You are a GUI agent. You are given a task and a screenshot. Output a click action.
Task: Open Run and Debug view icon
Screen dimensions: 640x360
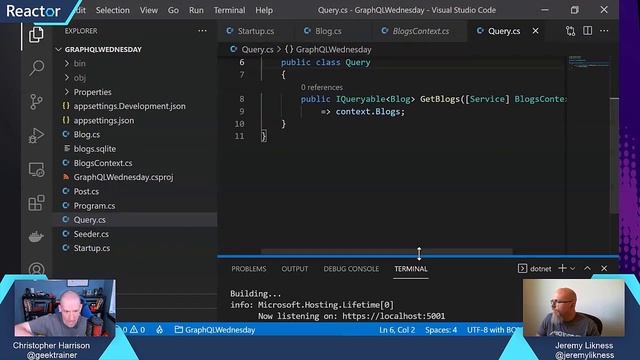(36, 135)
